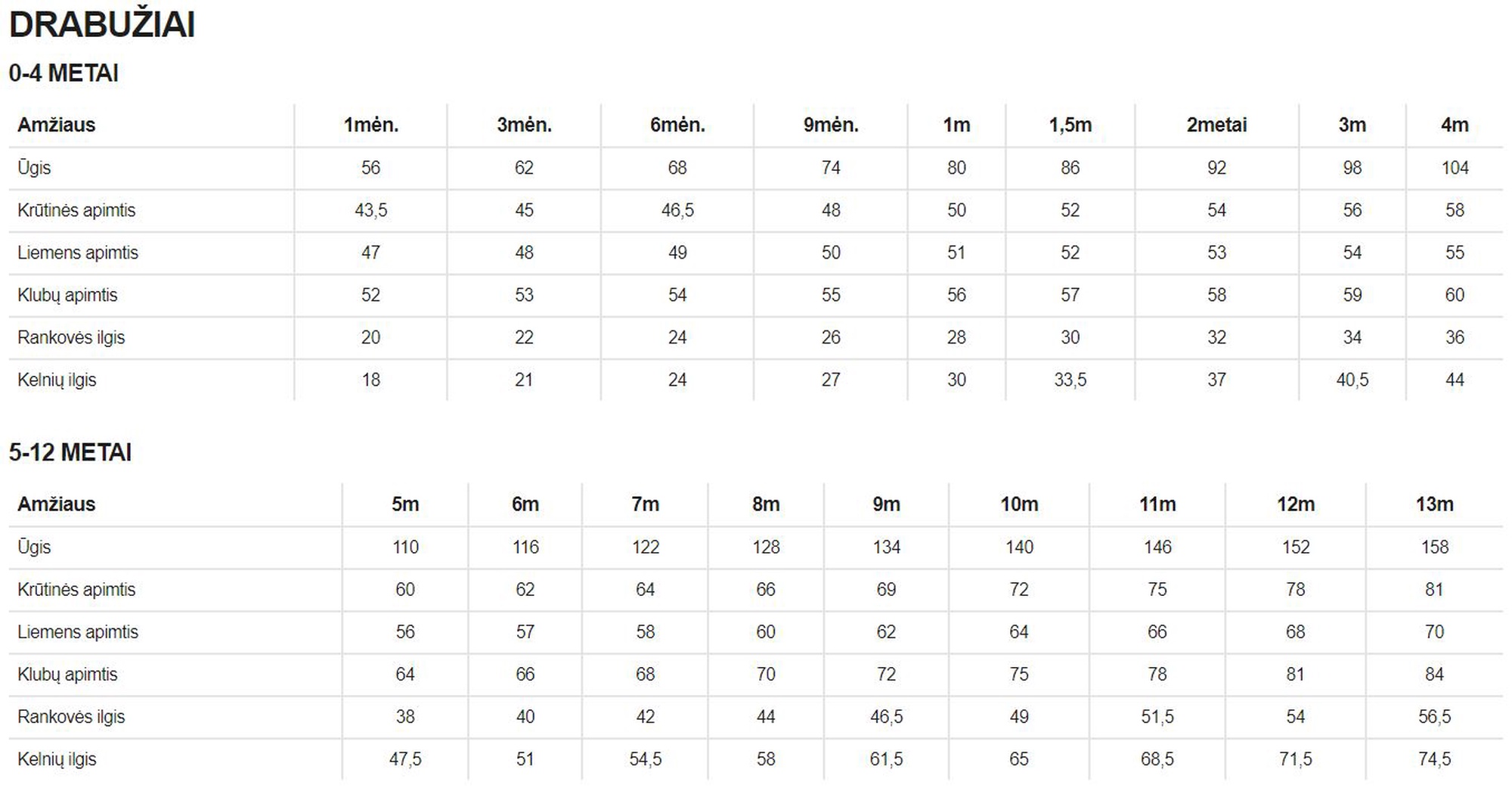Click the Krūtinės apimtis value 43,5
This screenshot has width=1512, height=791.
coord(370,210)
